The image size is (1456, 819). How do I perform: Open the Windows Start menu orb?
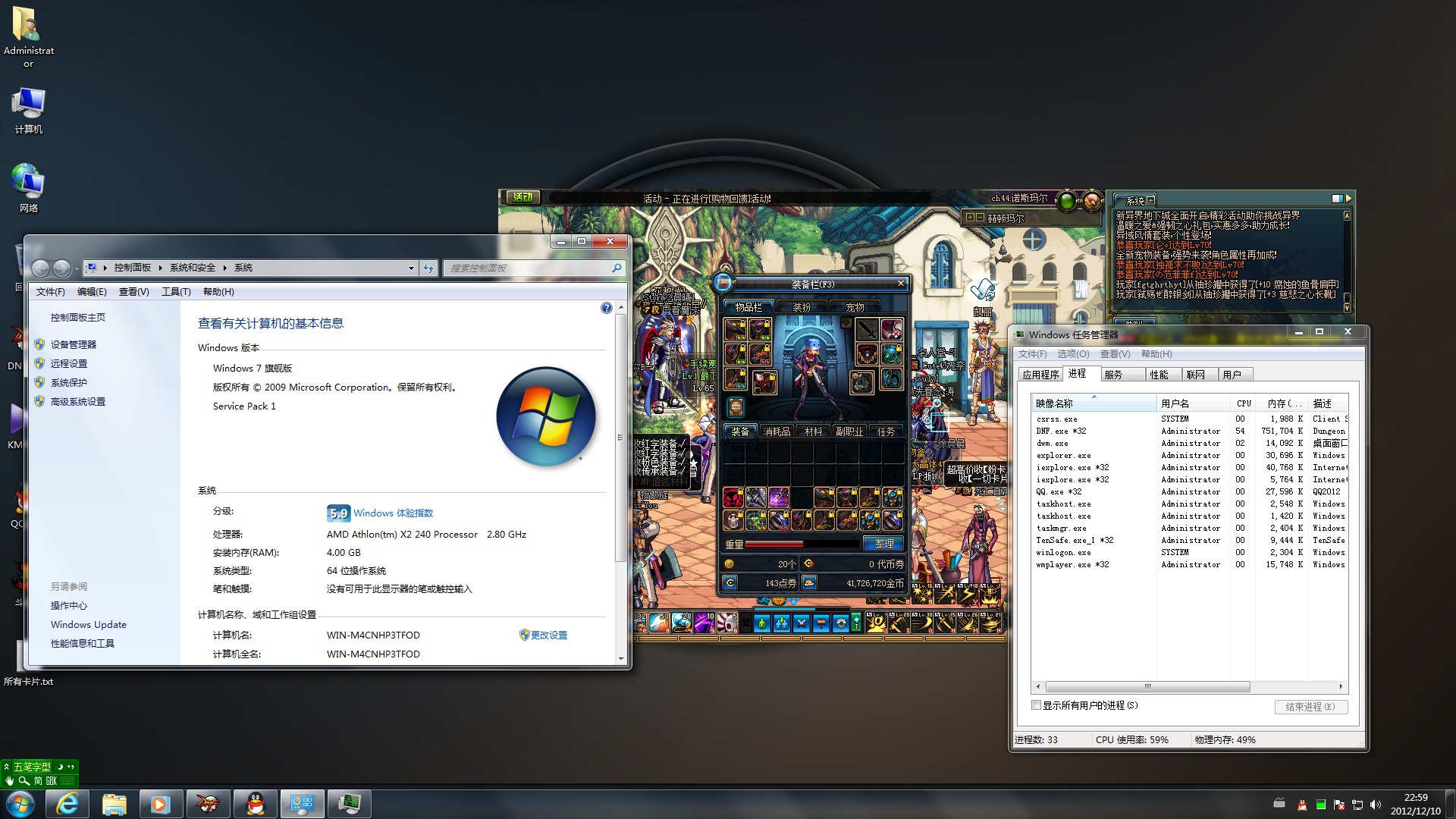click(x=20, y=804)
